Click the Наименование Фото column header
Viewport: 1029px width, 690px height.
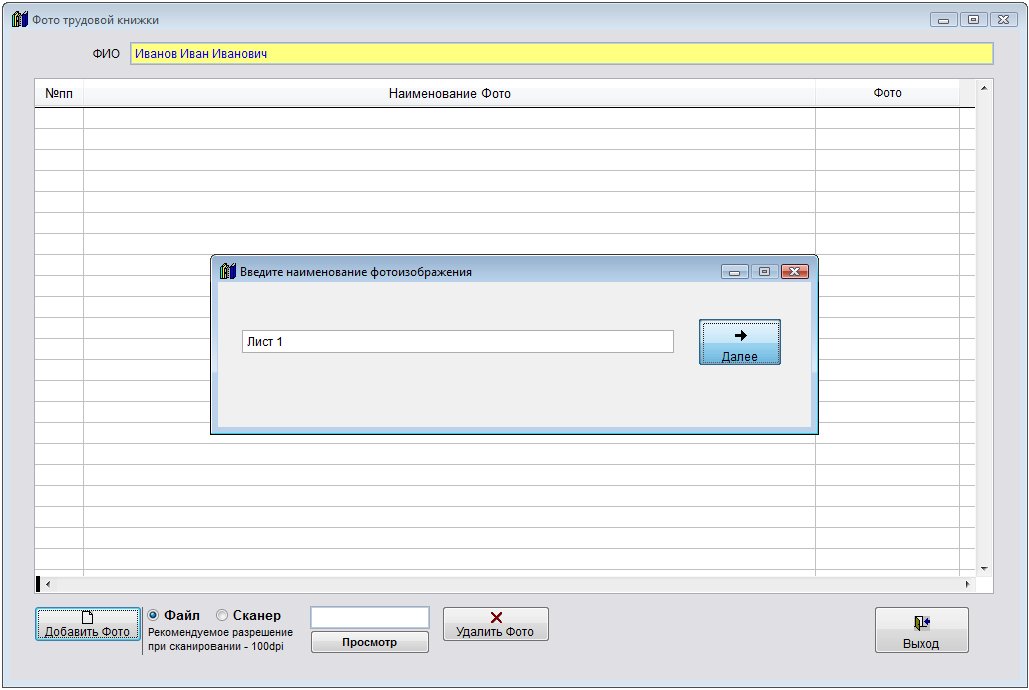450,93
